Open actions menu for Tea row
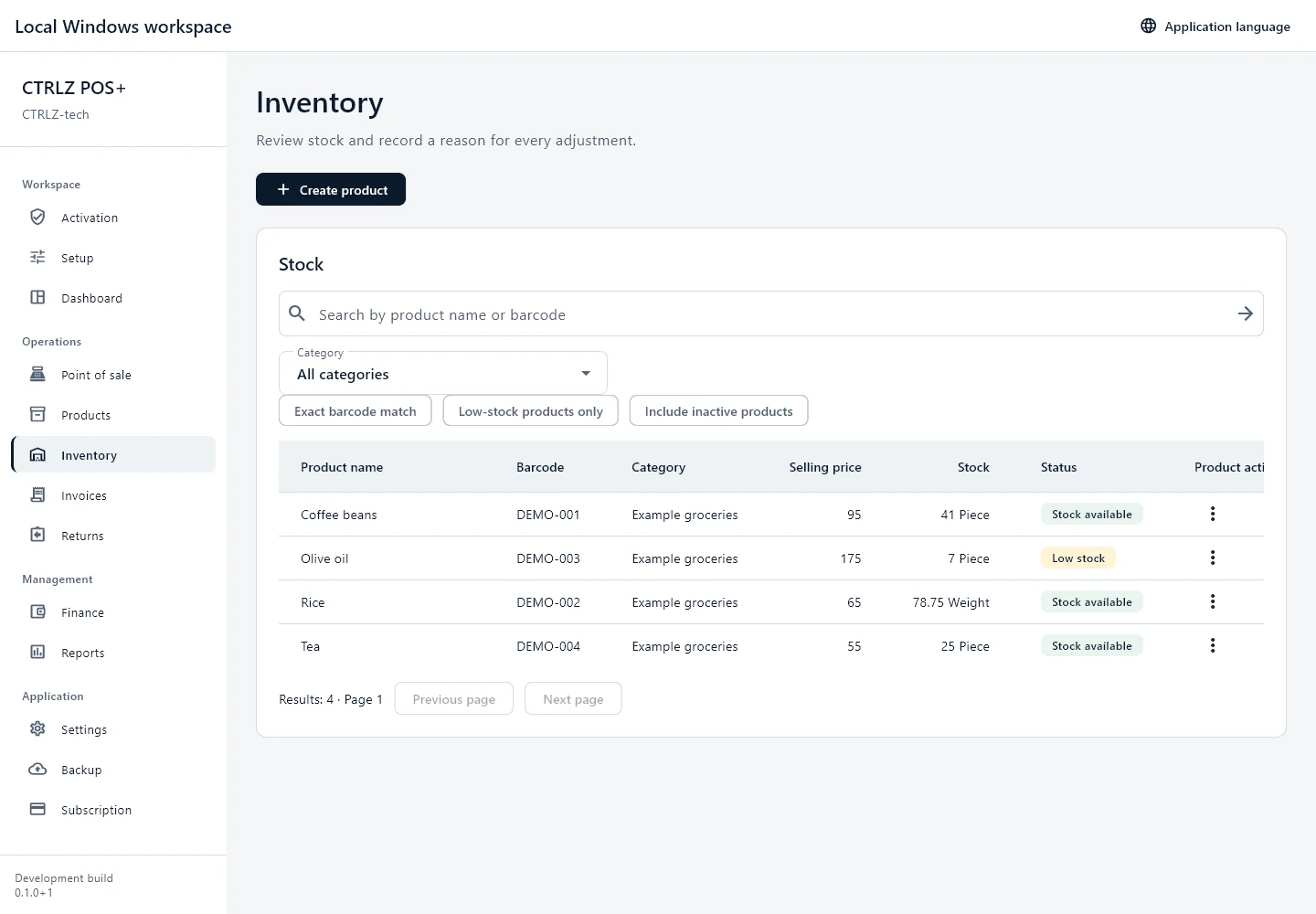This screenshot has height=914, width=1316. click(1213, 645)
